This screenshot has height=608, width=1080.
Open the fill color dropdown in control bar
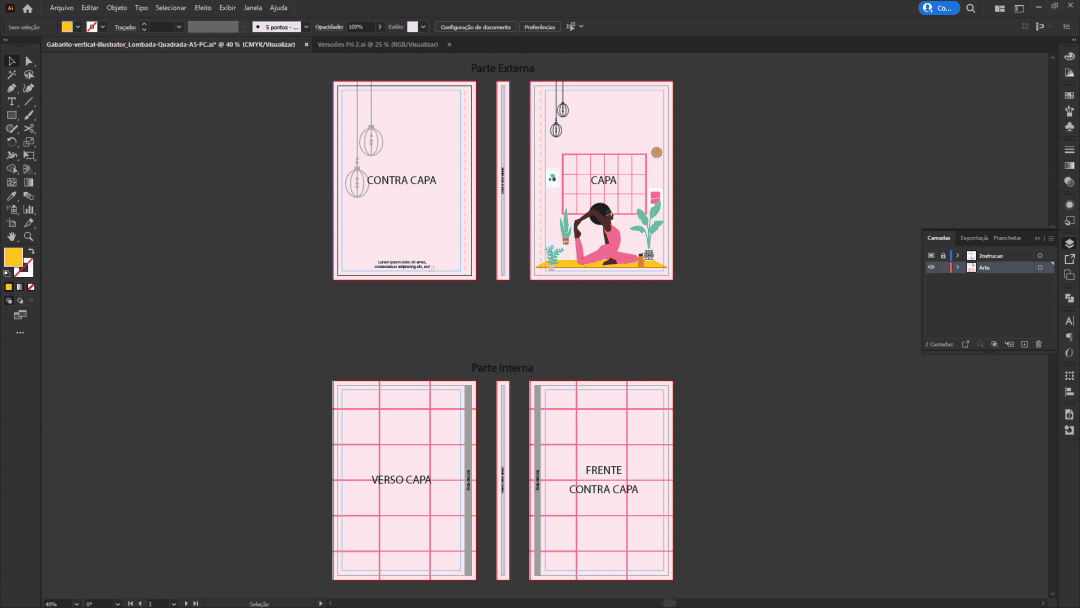(x=79, y=27)
